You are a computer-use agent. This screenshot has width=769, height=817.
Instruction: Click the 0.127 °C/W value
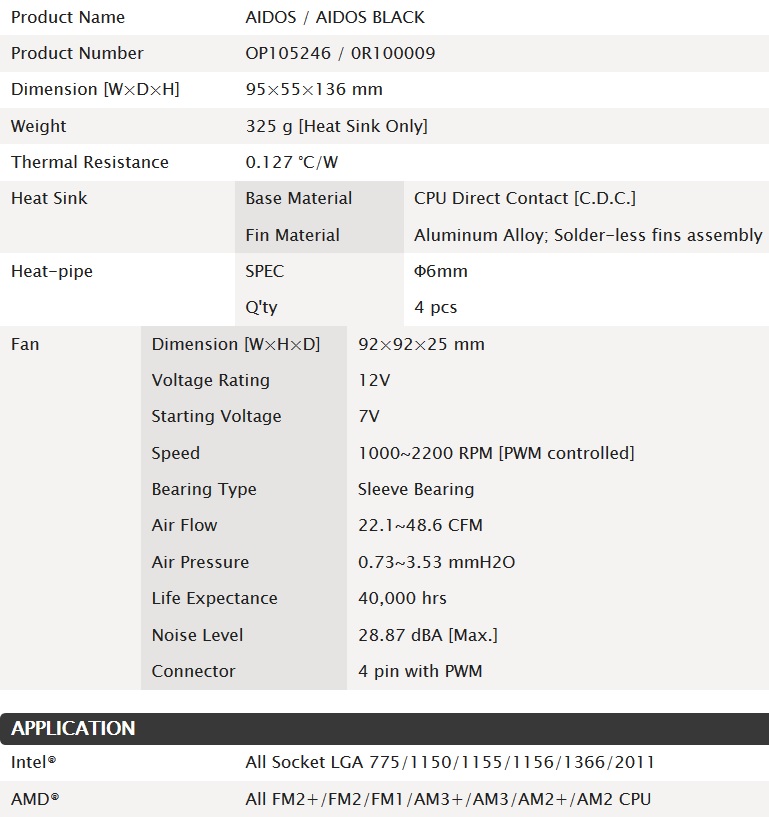pos(293,162)
